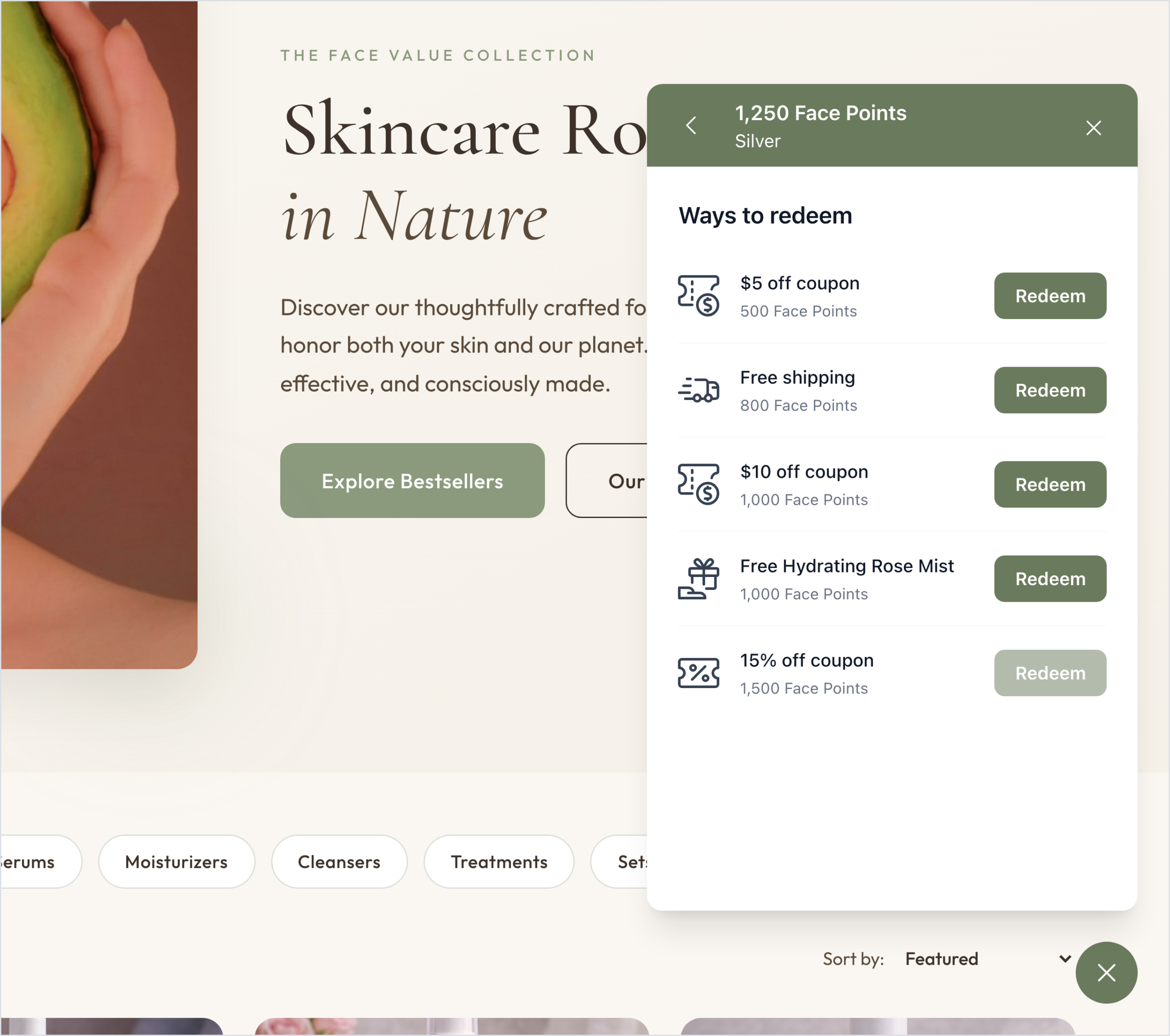Redeem Free shipping reward

[x=1050, y=390]
